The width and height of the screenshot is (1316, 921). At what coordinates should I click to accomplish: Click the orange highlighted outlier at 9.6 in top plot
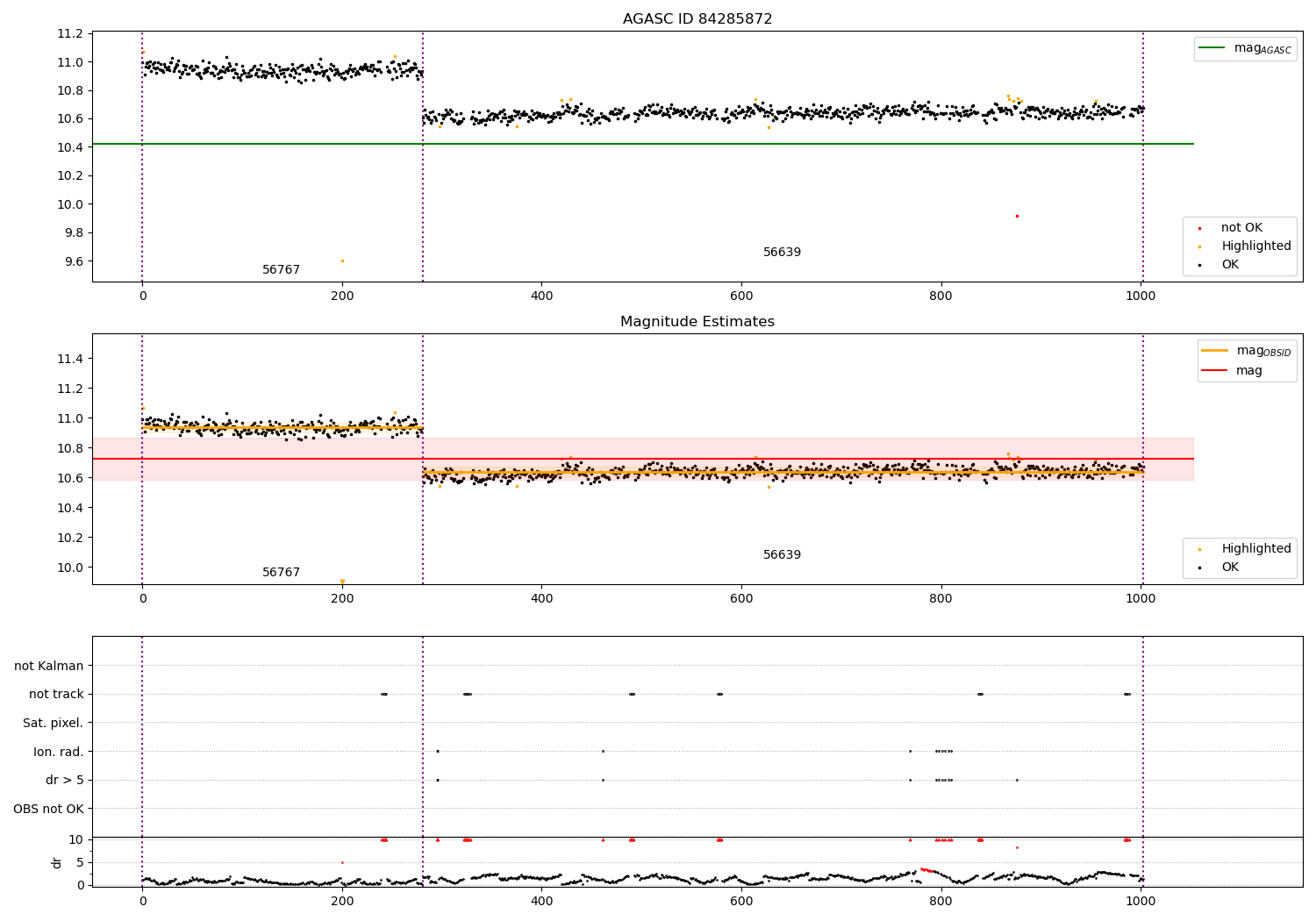342,261
